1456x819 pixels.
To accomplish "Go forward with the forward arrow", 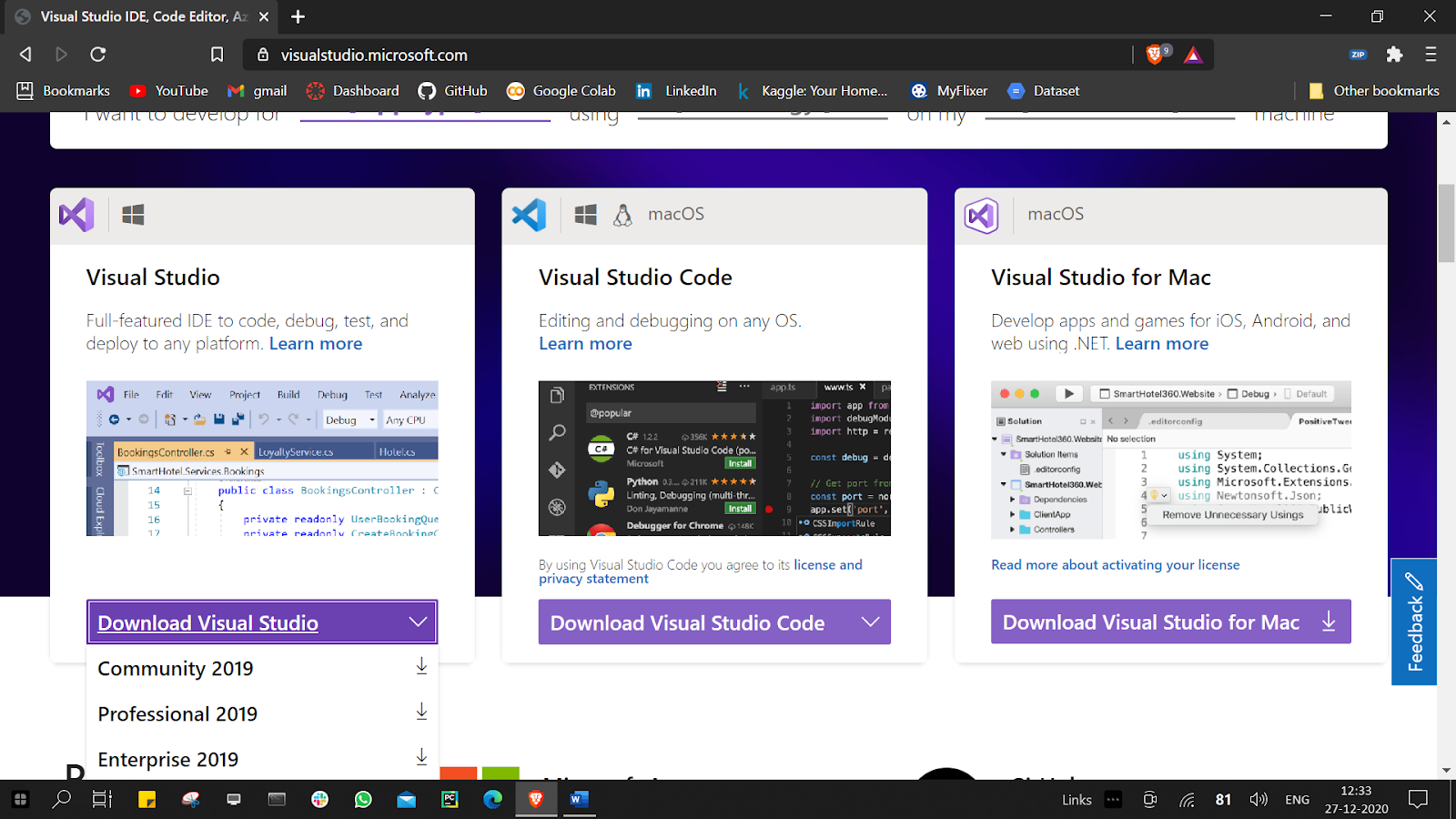I will pyautogui.click(x=61, y=55).
